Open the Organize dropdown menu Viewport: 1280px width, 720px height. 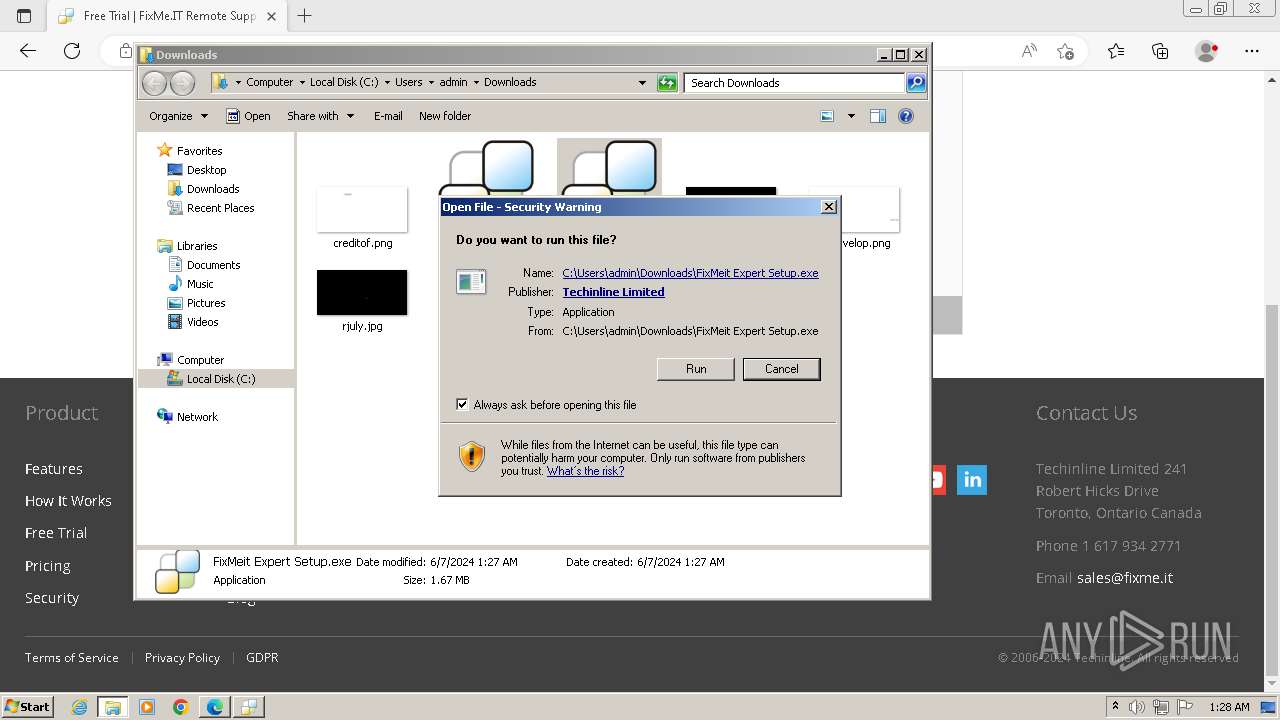[x=178, y=116]
